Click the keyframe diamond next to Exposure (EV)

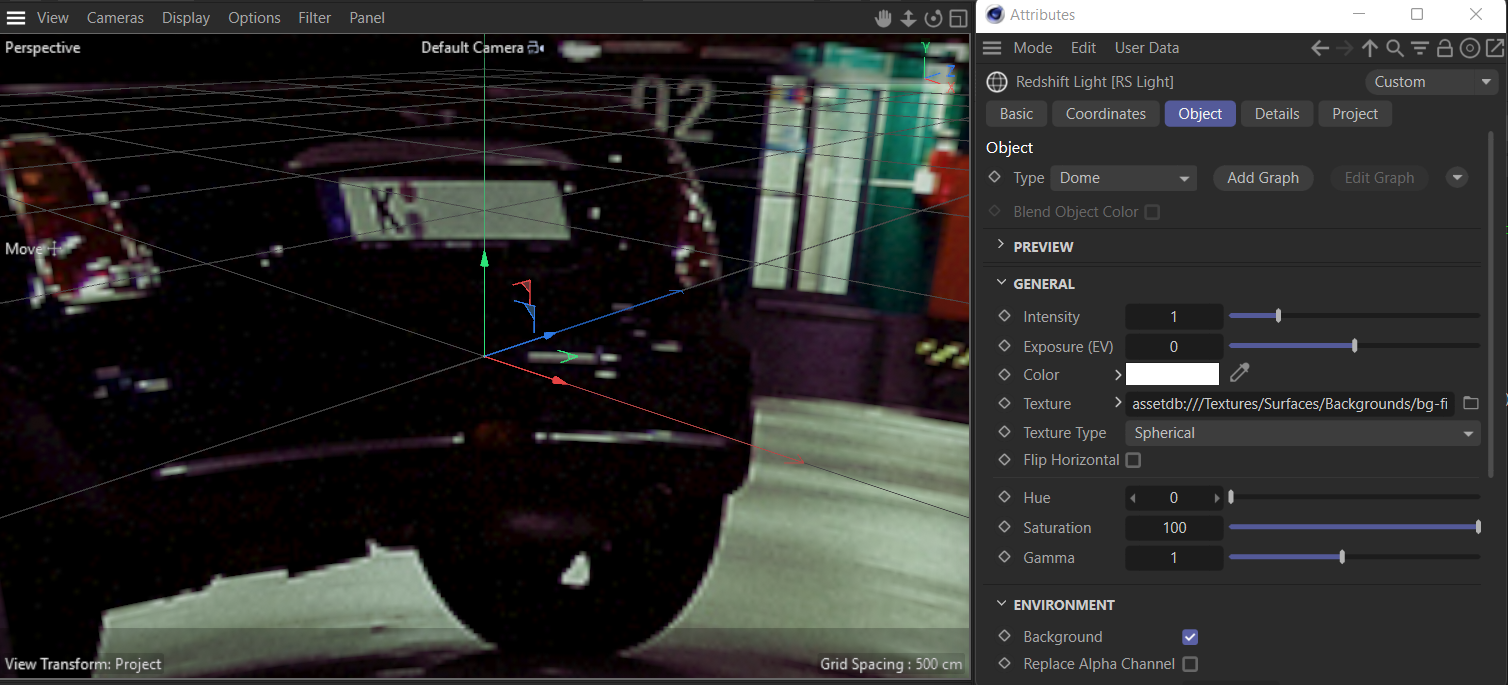(1005, 346)
